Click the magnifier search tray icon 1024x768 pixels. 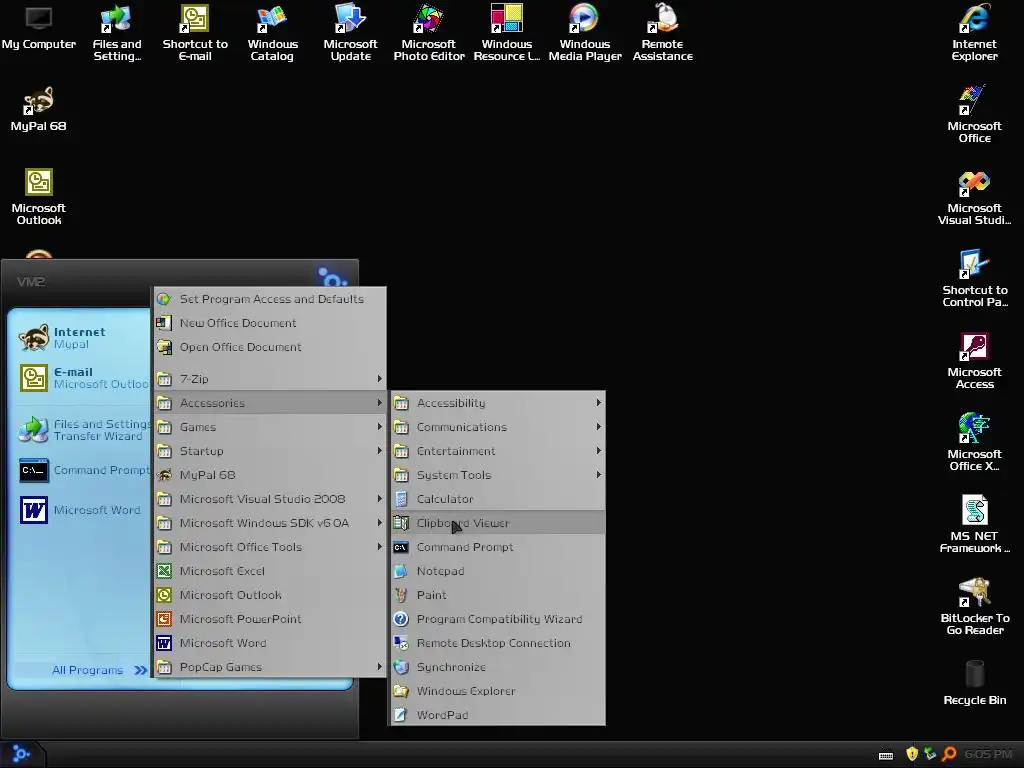click(x=949, y=754)
